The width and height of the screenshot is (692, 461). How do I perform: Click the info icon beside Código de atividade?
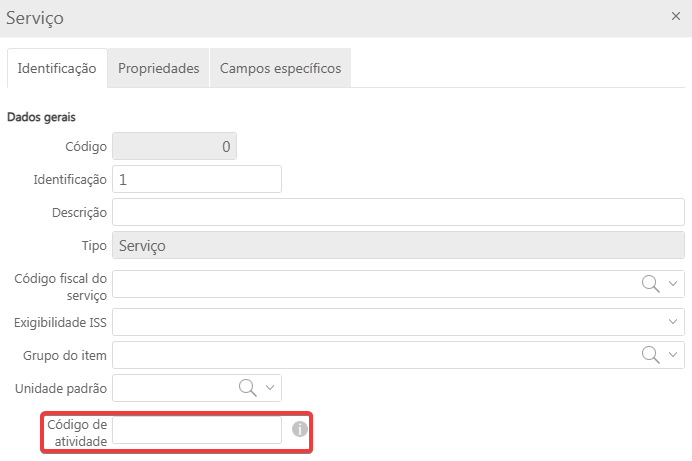(298, 430)
